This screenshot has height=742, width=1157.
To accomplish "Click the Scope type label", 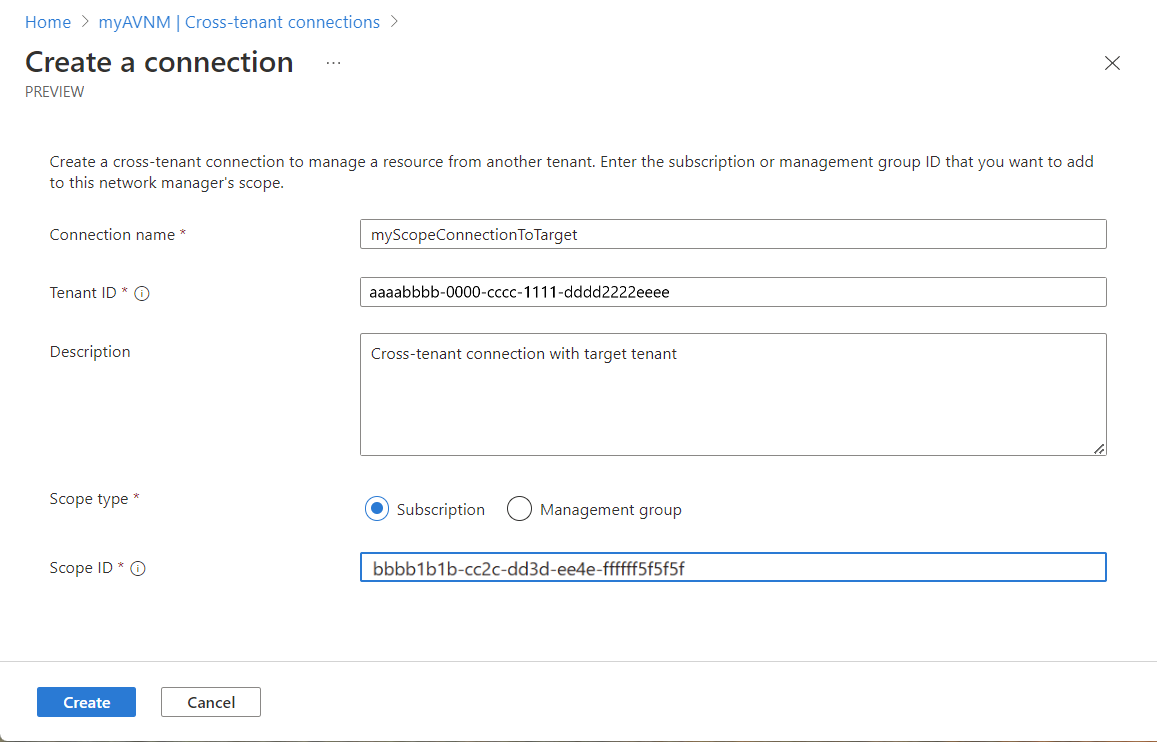I will point(89,499).
